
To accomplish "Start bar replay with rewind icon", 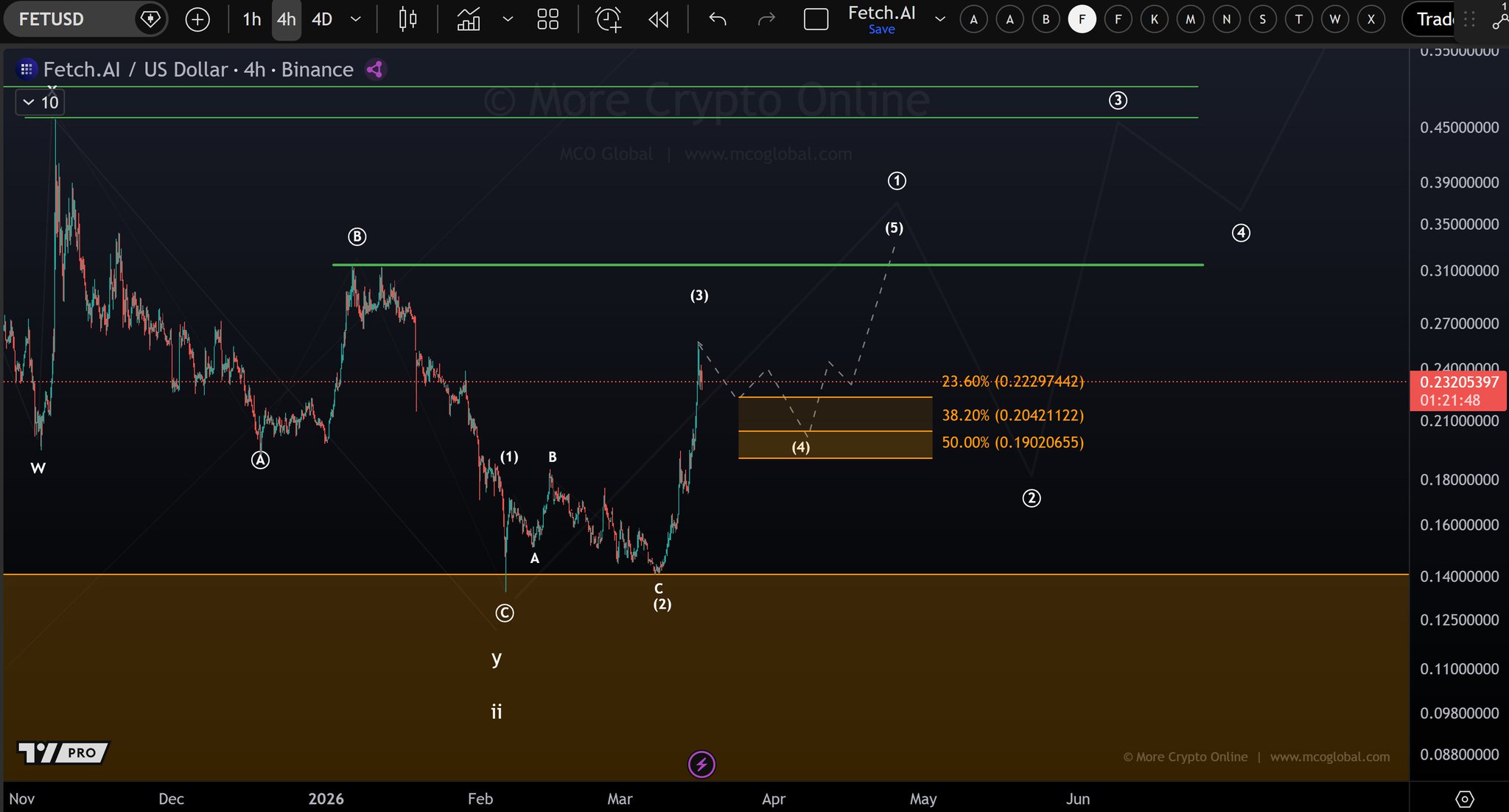I will pyautogui.click(x=658, y=19).
